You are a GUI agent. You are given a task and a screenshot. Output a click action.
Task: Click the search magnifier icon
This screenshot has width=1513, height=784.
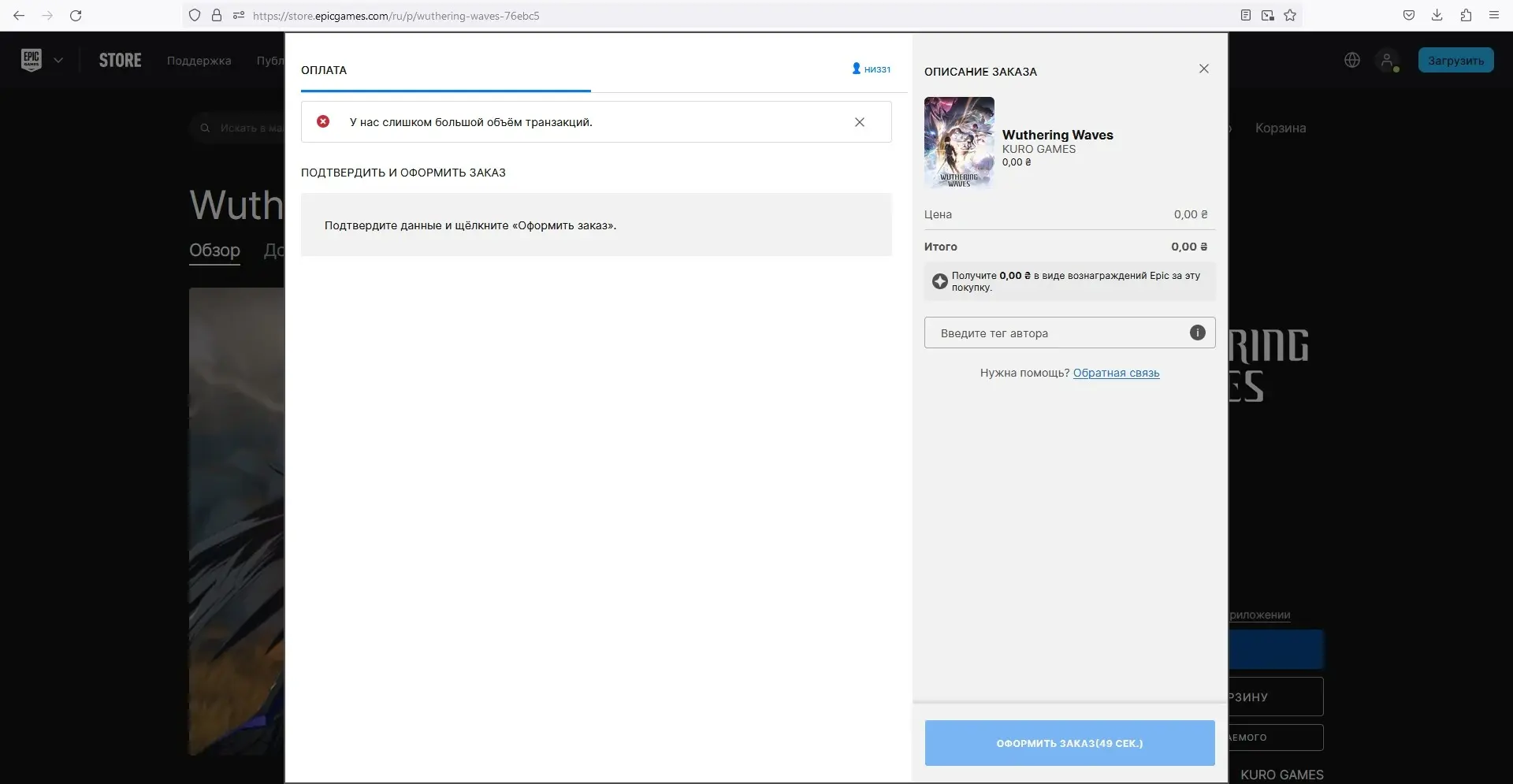[x=205, y=128]
